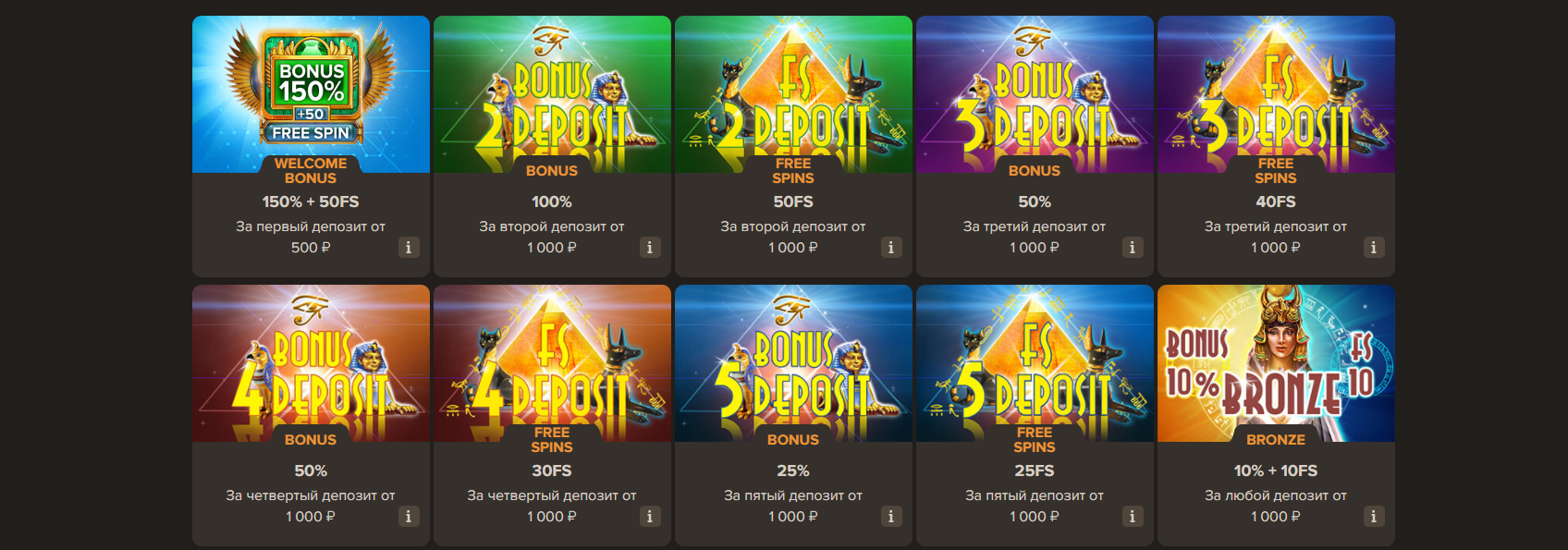This screenshot has width=1568, height=550.
Task: Click info icon on 50% fourth deposit bonus
Action: 409,517
